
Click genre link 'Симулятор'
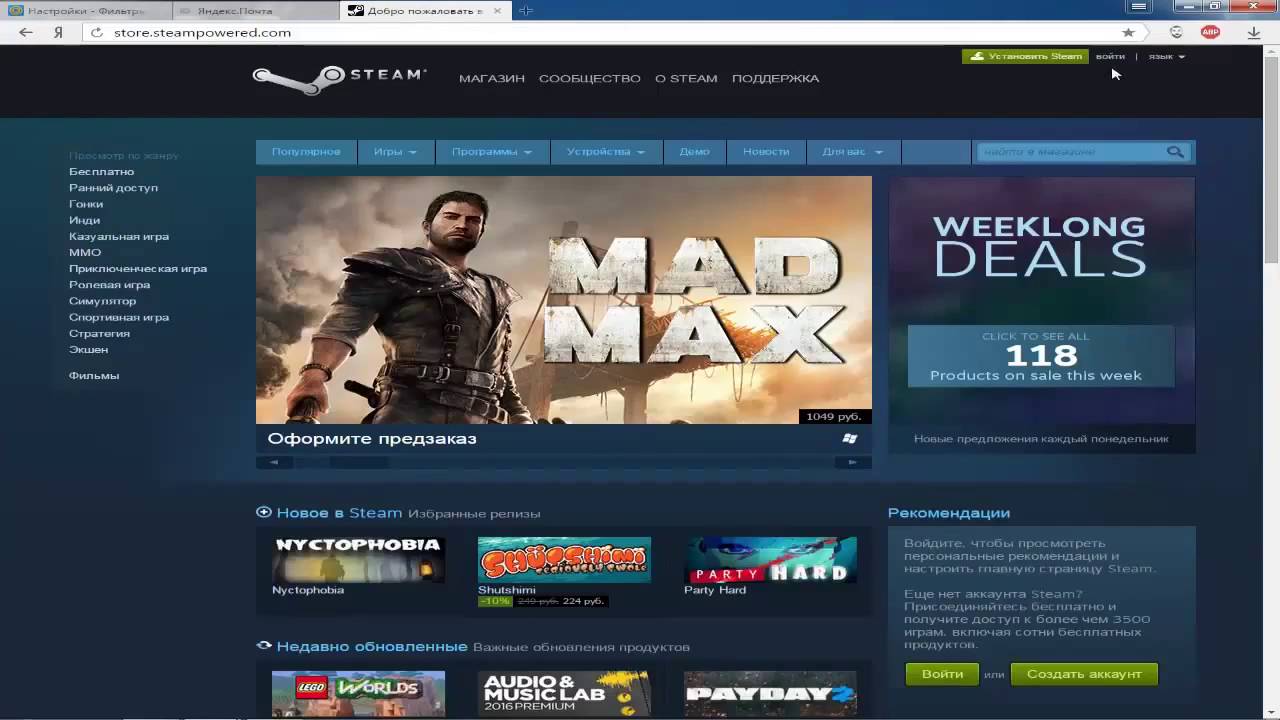tap(102, 301)
